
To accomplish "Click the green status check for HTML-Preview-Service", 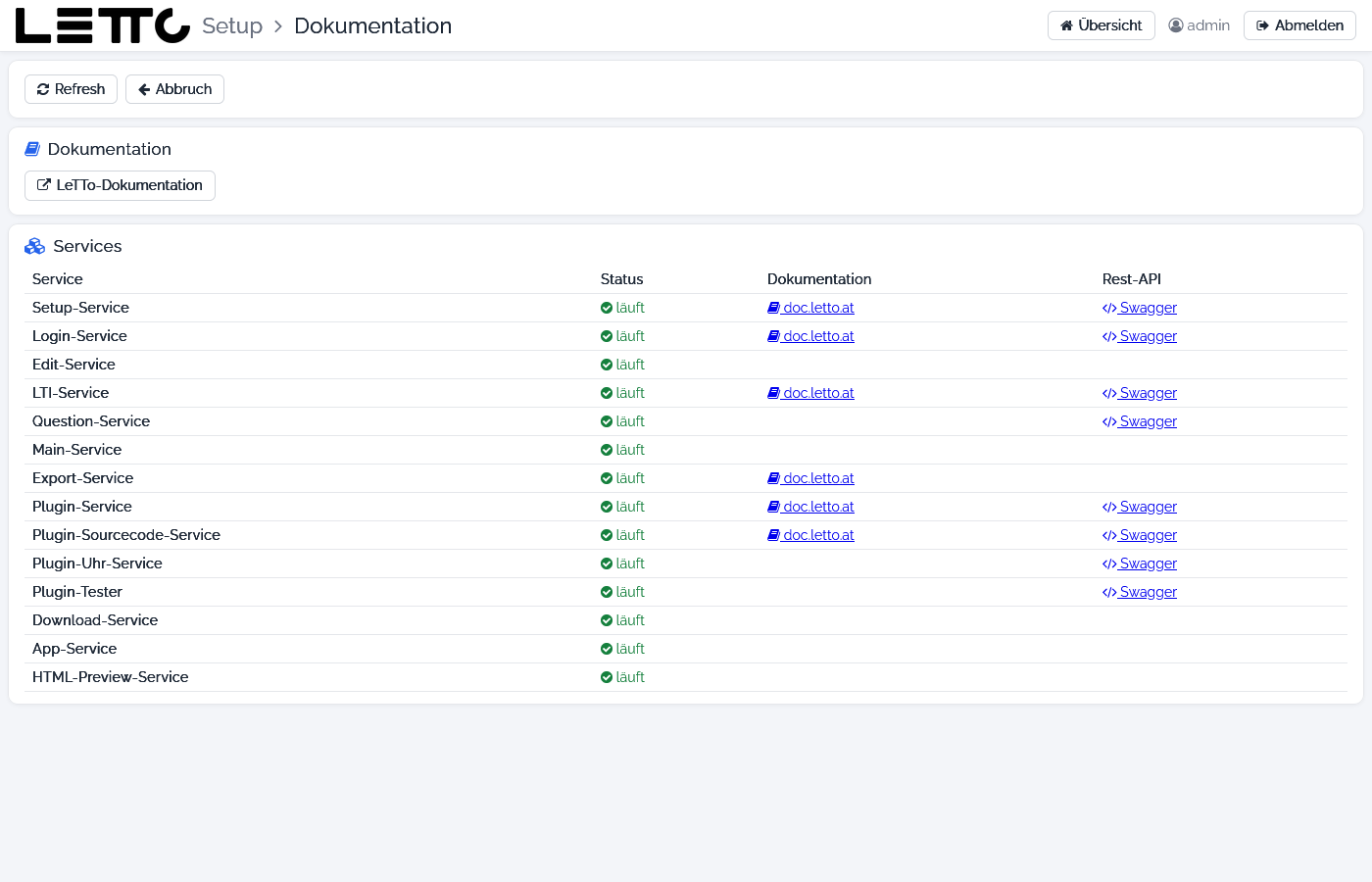I will tap(607, 677).
